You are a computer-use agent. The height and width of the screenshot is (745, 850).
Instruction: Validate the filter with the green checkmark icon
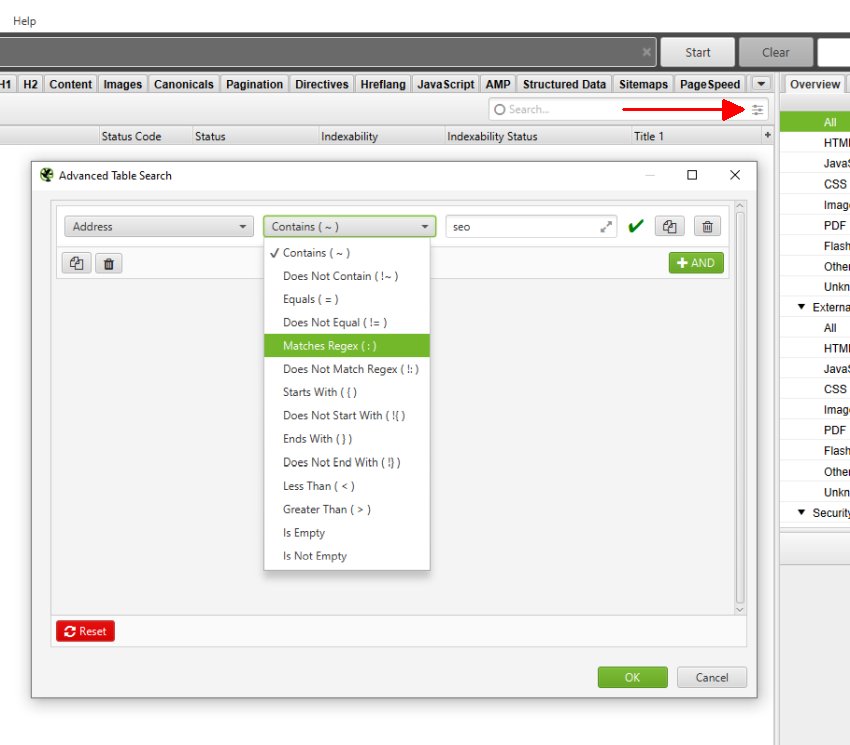coord(634,226)
